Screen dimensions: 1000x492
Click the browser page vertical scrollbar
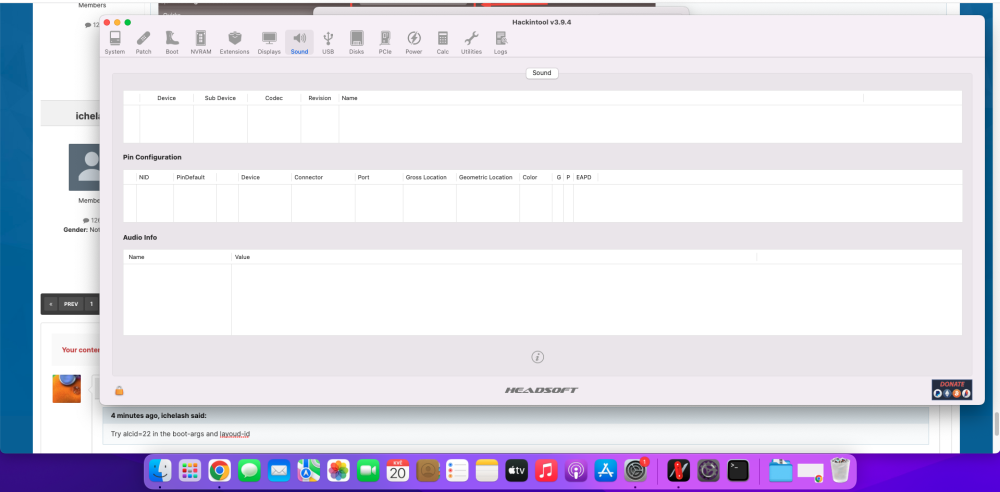coord(996,424)
